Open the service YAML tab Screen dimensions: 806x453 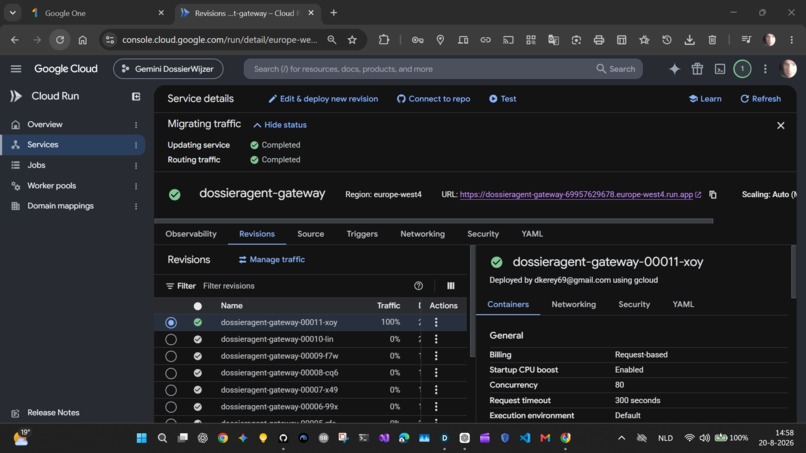tap(532, 234)
